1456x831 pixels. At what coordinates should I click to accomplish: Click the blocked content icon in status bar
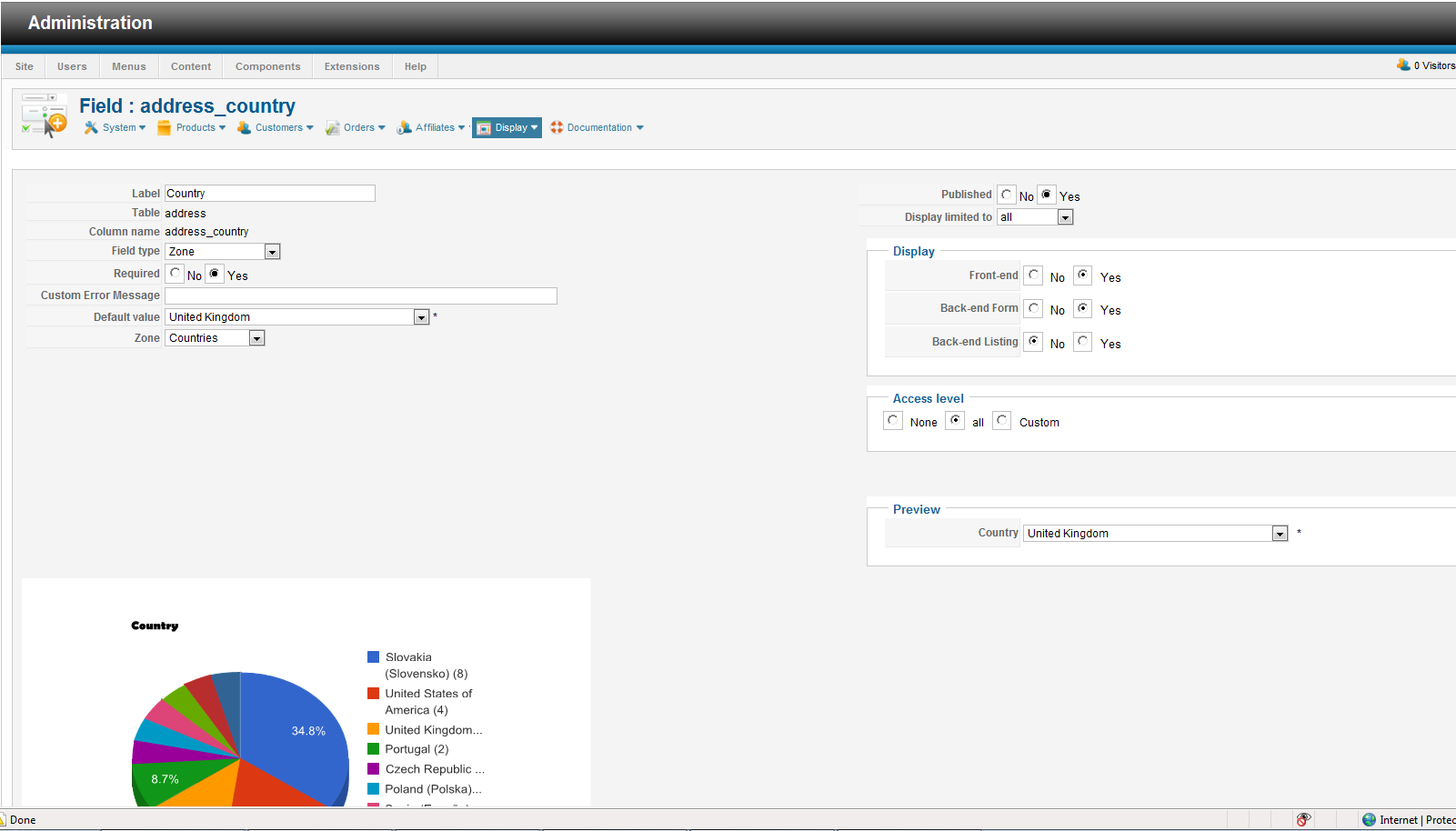coord(1303,820)
